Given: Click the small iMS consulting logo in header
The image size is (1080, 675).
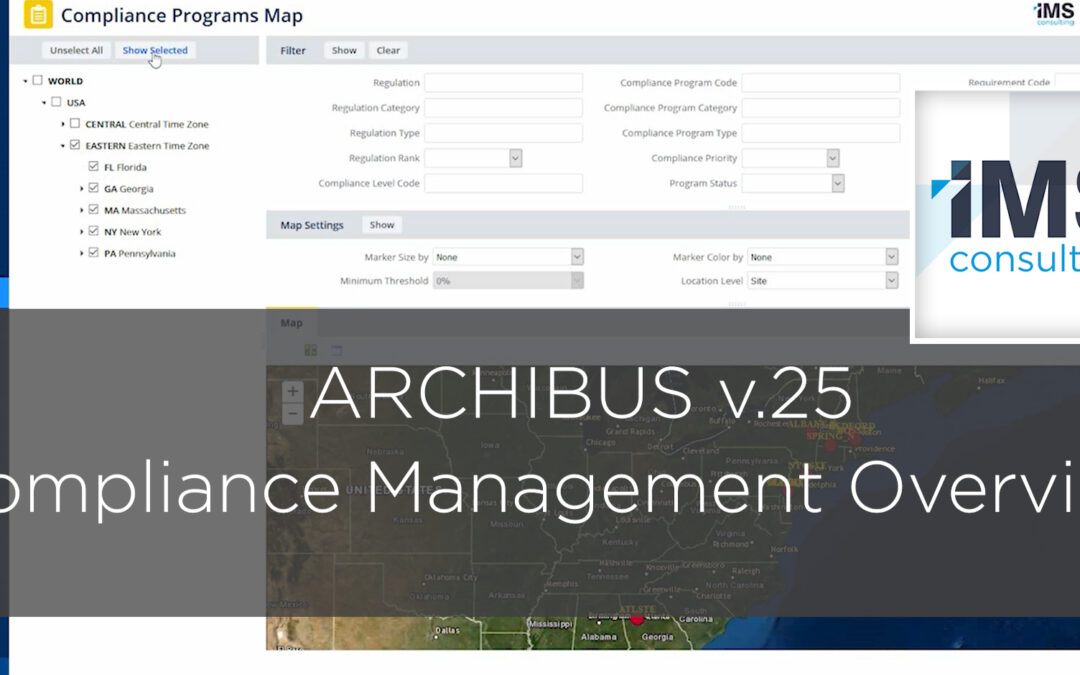Looking at the screenshot, I should pos(1055,13).
